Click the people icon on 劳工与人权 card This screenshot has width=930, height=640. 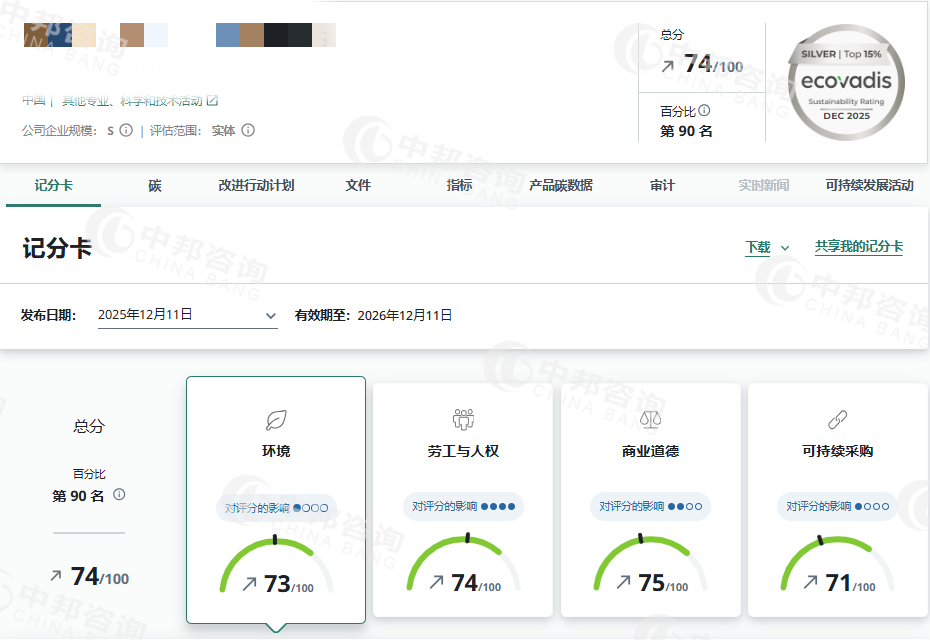(463, 419)
